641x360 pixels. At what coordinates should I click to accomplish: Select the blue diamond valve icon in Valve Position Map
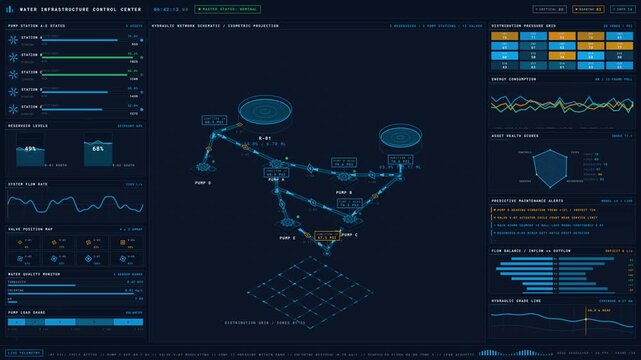(88, 259)
